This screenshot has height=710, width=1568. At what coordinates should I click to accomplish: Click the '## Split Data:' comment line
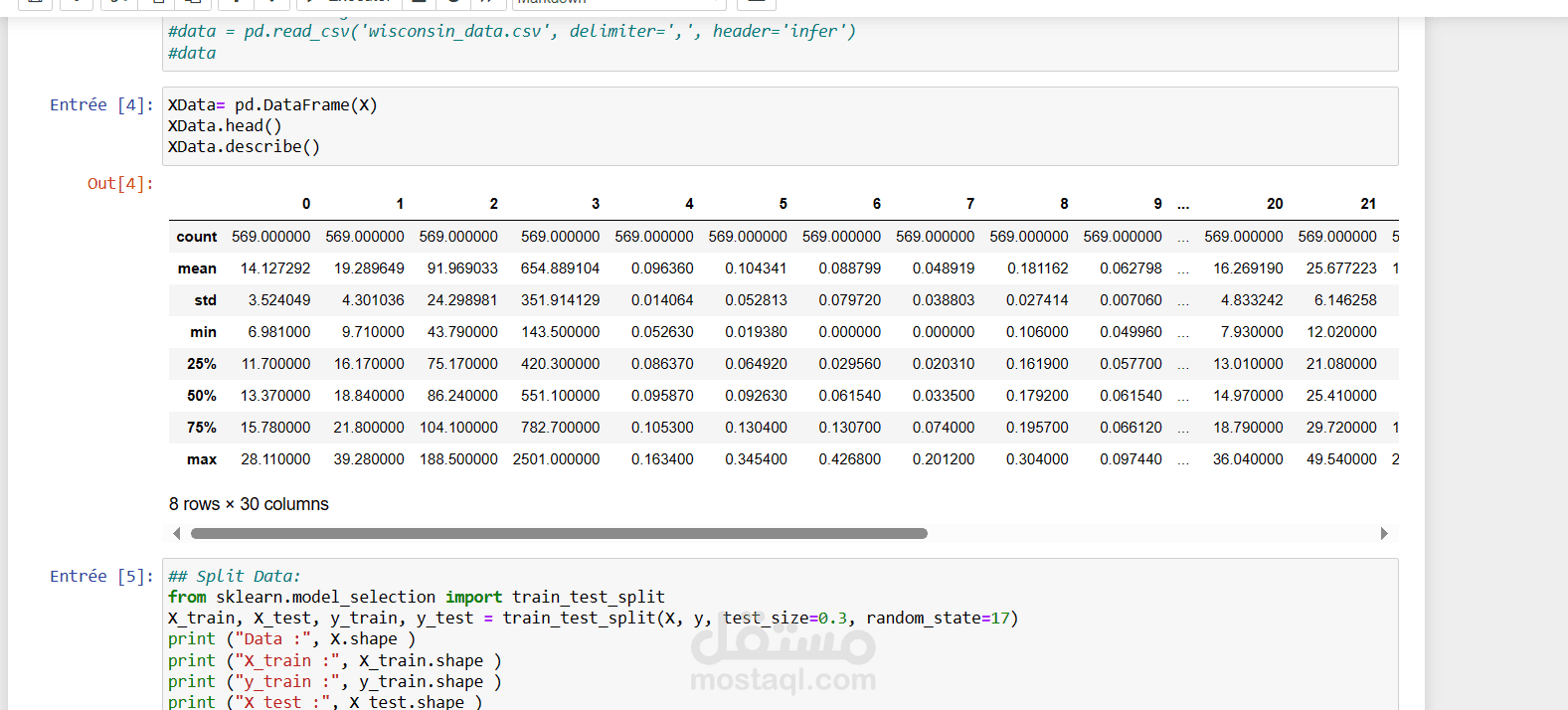tap(234, 577)
